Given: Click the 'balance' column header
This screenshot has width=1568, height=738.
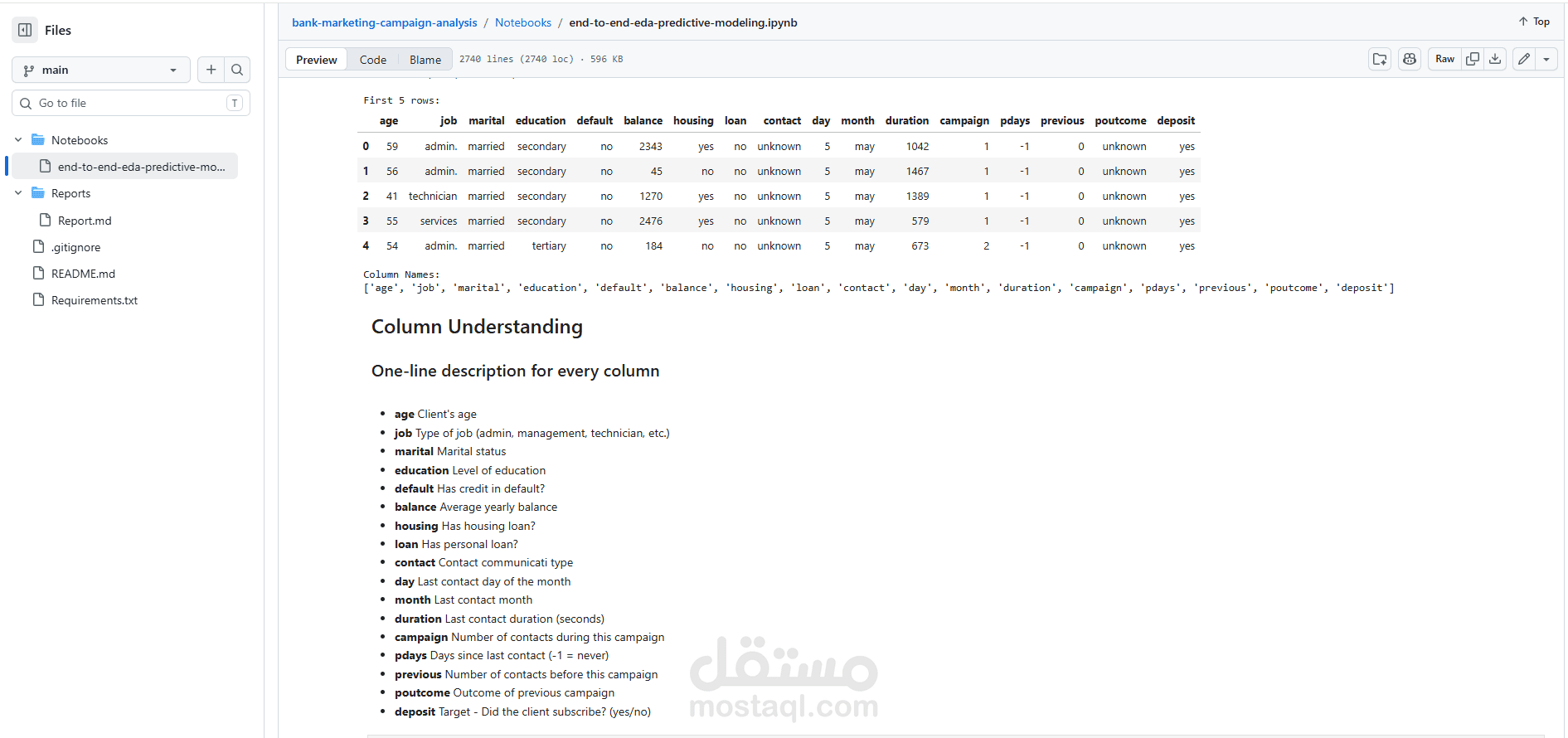Looking at the screenshot, I should 643,120.
